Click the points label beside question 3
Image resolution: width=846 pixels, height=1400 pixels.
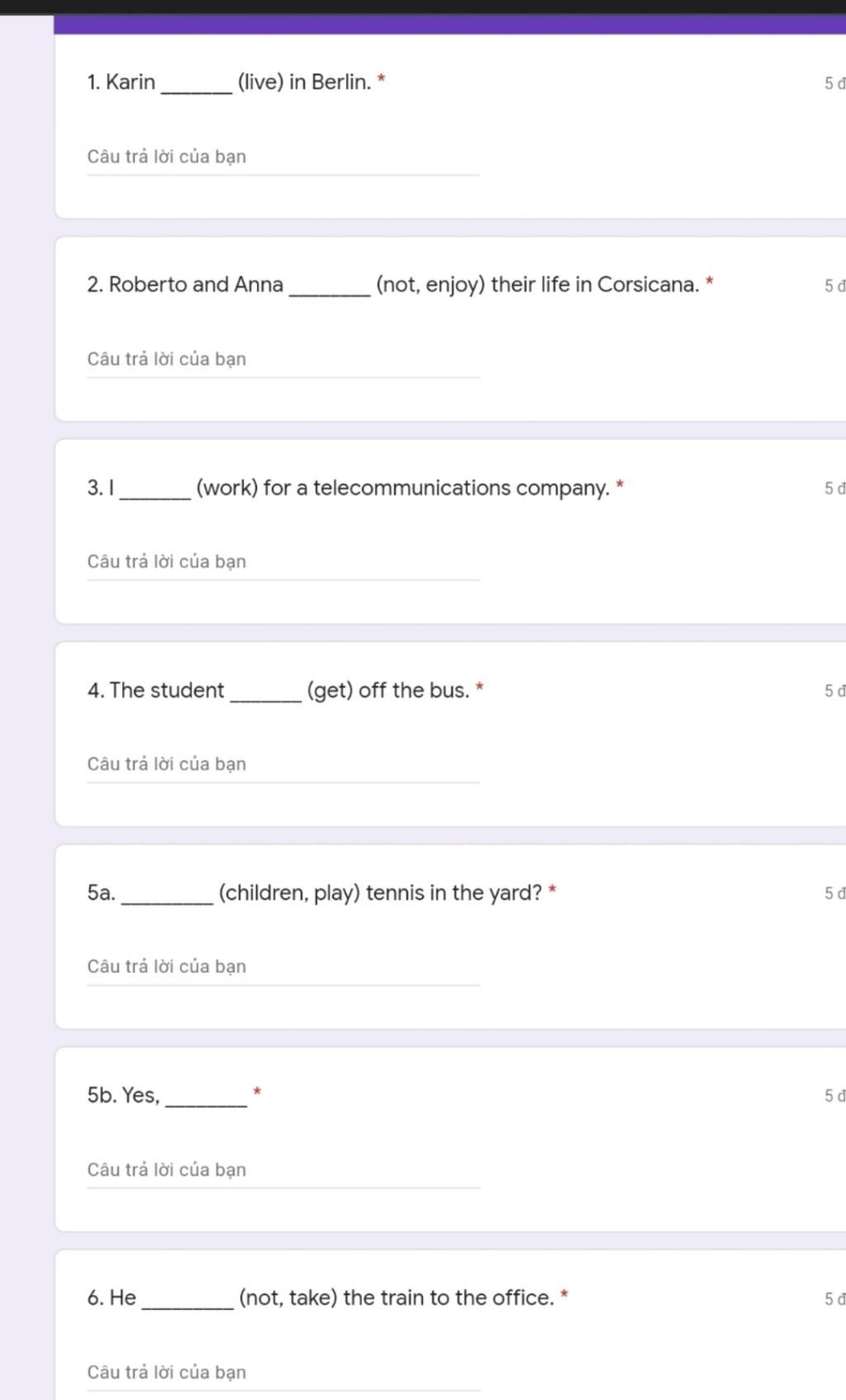[x=834, y=488]
